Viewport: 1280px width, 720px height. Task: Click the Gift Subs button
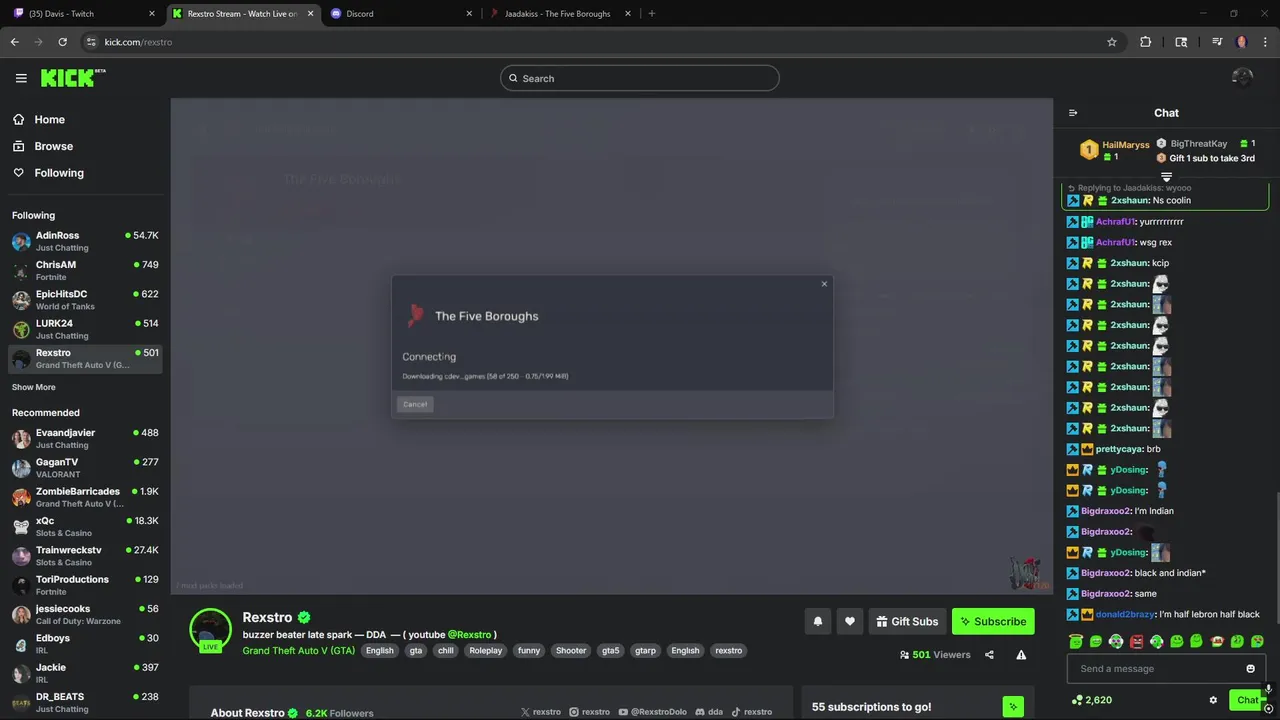click(x=907, y=621)
